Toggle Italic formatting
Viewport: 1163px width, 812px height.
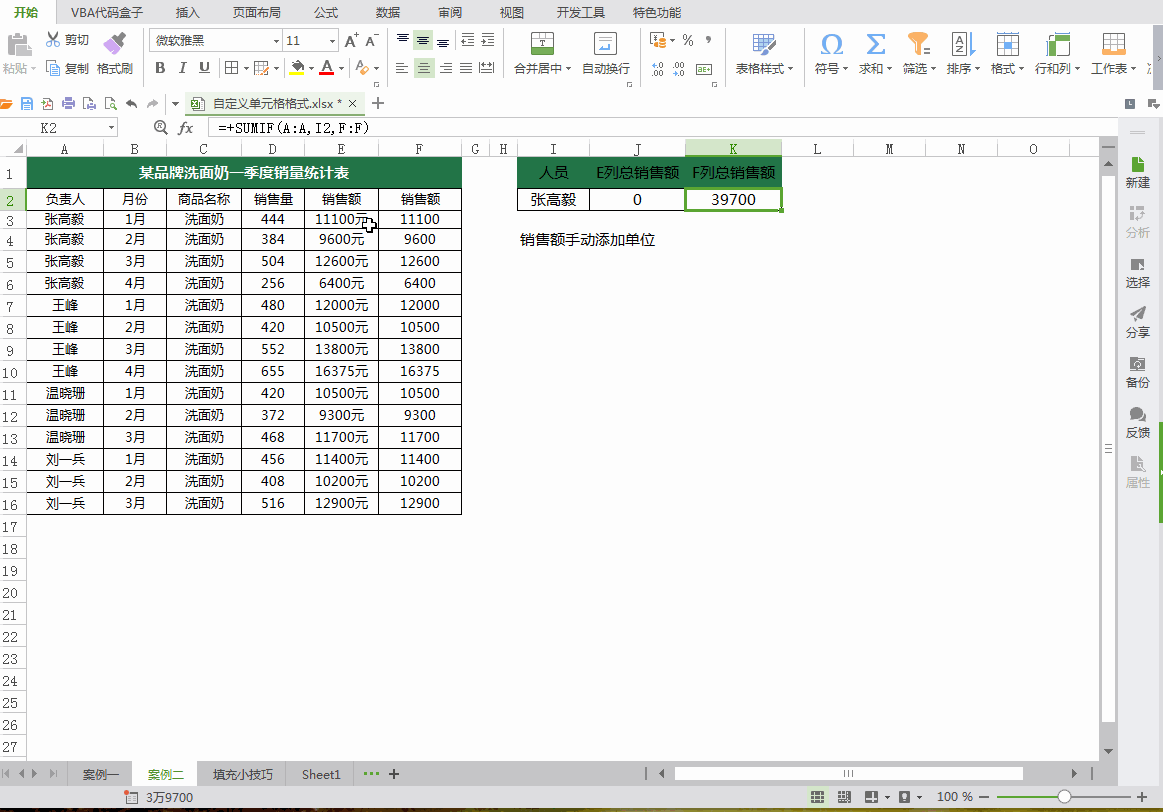point(182,68)
